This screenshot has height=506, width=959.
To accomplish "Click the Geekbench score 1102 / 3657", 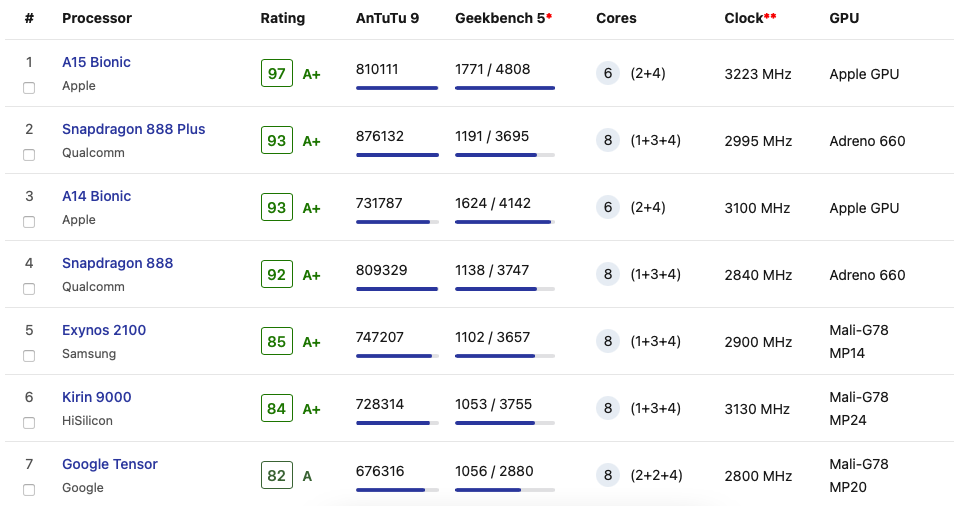I will [x=492, y=337].
